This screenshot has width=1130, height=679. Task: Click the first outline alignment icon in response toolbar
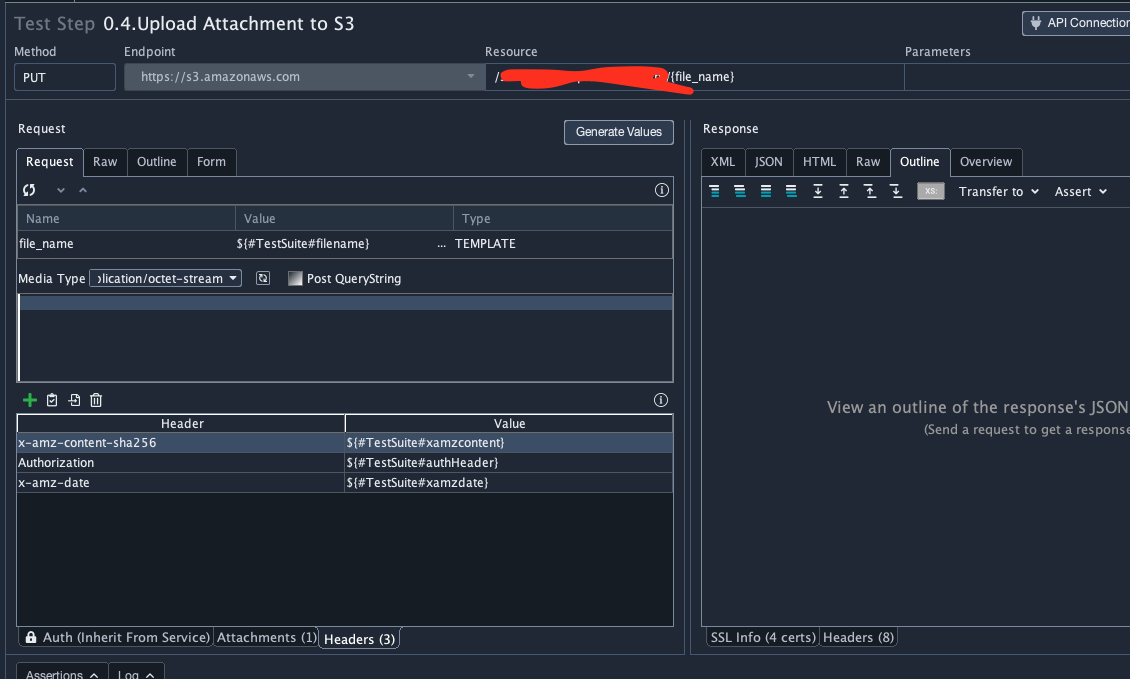click(x=714, y=191)
